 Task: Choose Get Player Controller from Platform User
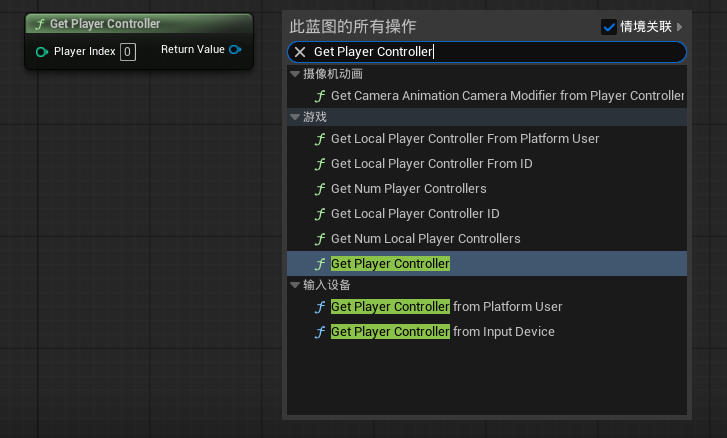(487, 307)
